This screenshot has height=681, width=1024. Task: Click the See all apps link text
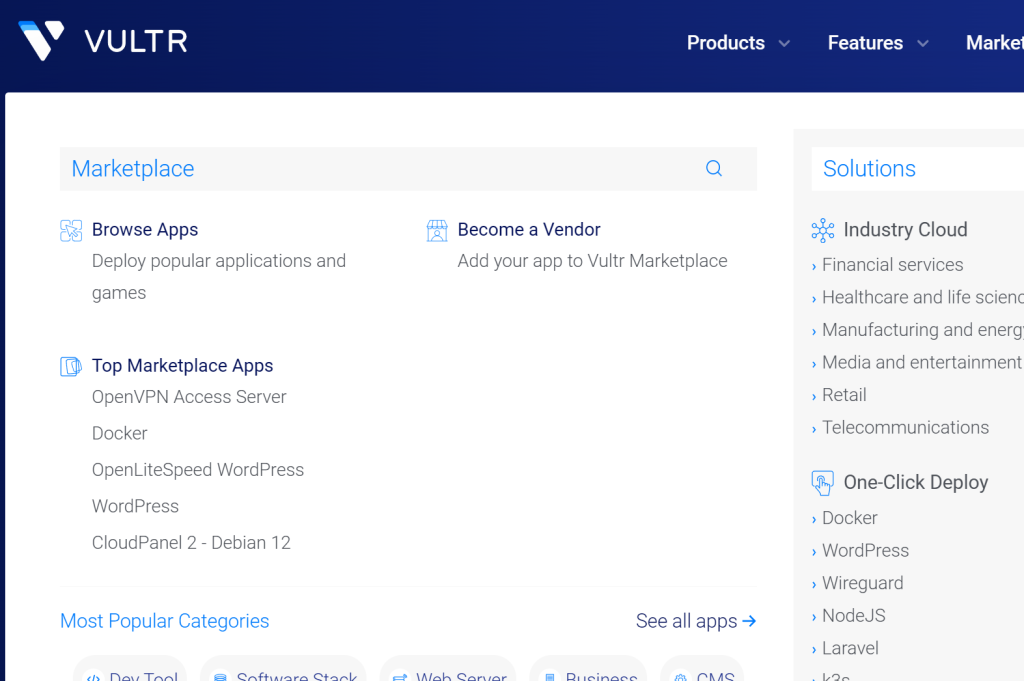[686, 621]
